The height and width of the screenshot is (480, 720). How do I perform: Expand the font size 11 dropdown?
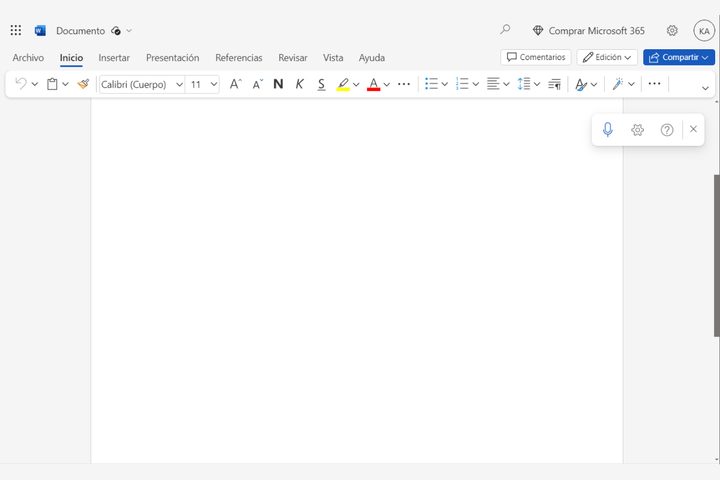click(x=213, y=84)
